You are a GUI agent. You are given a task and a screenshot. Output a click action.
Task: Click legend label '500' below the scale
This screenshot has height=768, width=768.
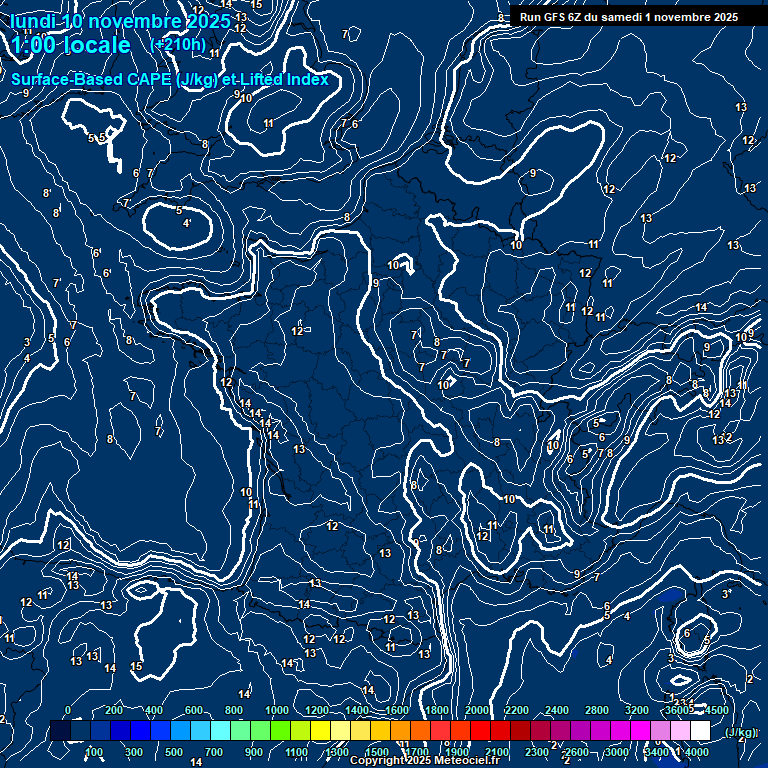(174, 752)
